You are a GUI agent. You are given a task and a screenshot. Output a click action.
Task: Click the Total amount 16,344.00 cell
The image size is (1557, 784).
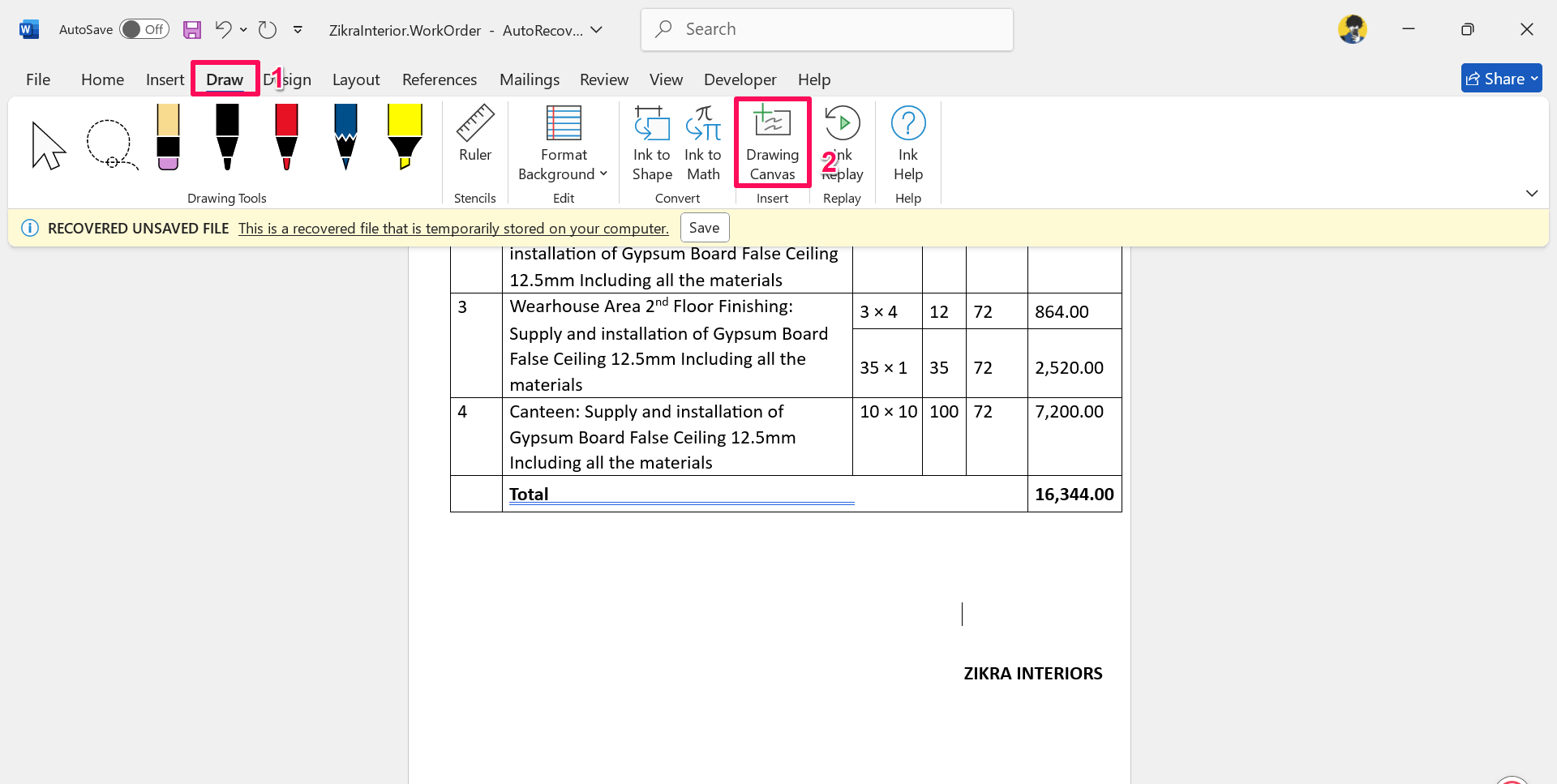tap(1074, 495)
